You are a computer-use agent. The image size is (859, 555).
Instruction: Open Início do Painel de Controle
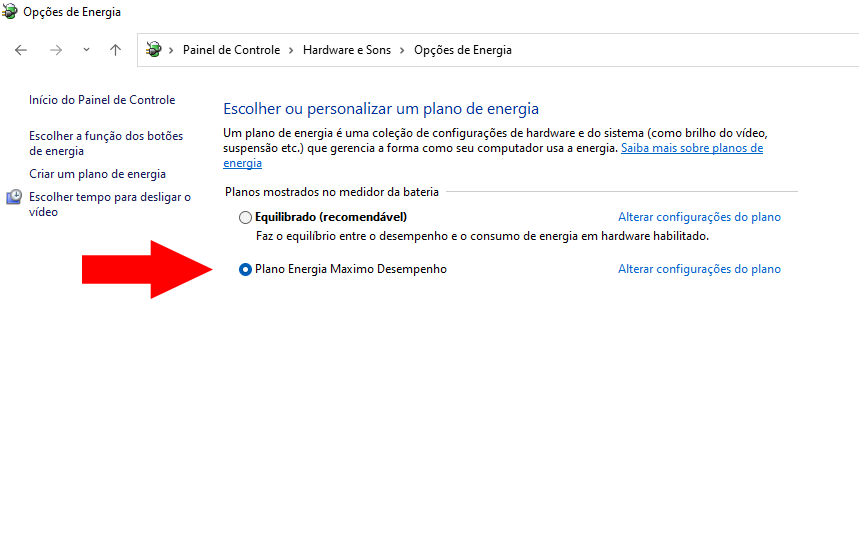pos(102,100)
